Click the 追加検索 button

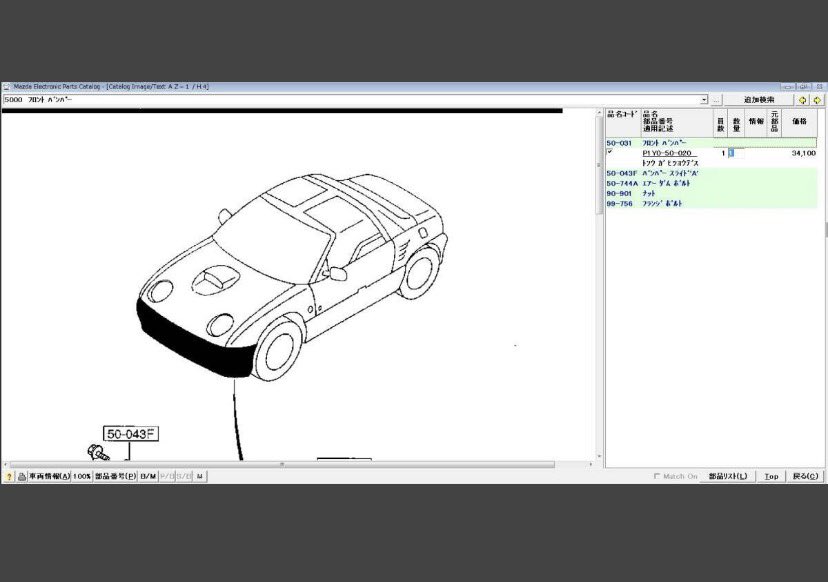coord(759,100)
